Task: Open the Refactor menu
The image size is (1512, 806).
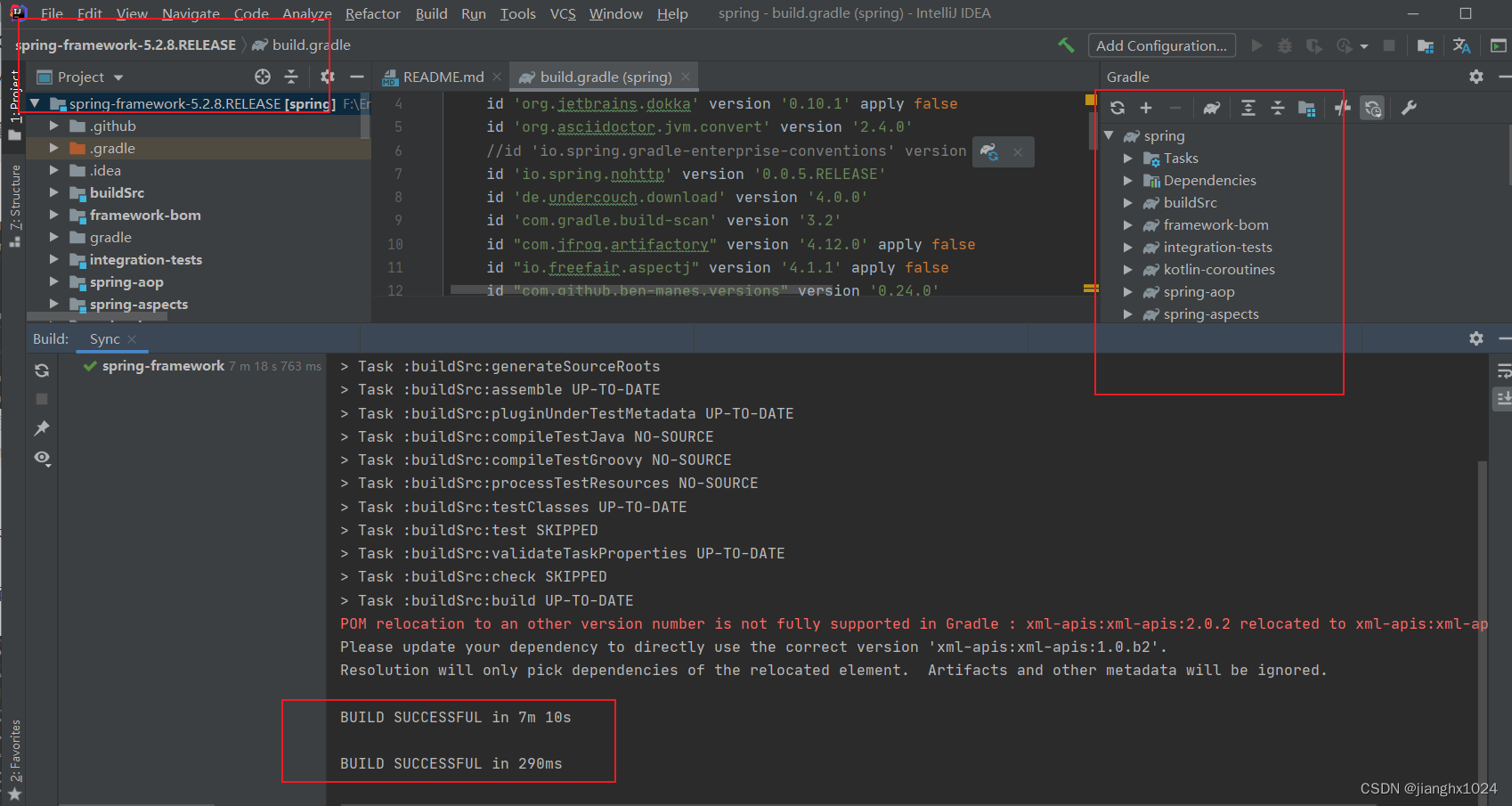Action: tap(372, 13)
